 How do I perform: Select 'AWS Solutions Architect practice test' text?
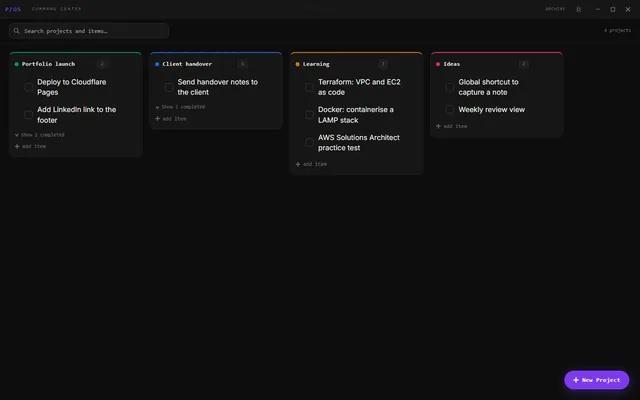(359, 142)
